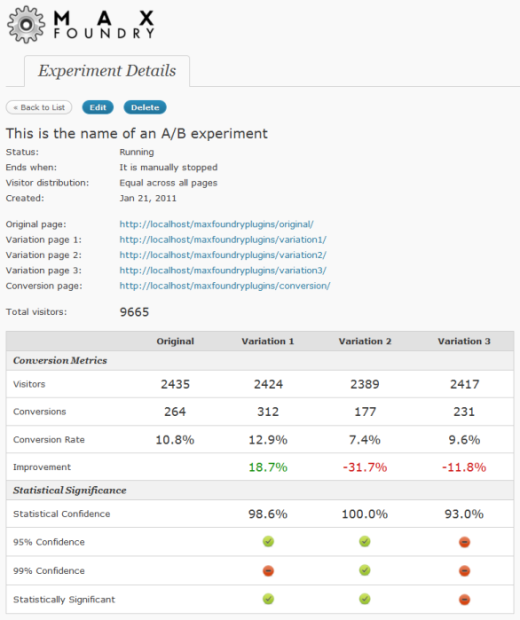520x620 pixels.
Task: Open the Variation page 3 link
Action: (x=223, y=270)
